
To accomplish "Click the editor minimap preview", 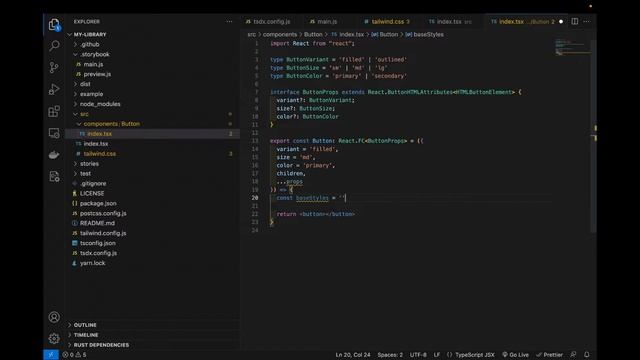I will pyautogui.click(x=572, y=47).
